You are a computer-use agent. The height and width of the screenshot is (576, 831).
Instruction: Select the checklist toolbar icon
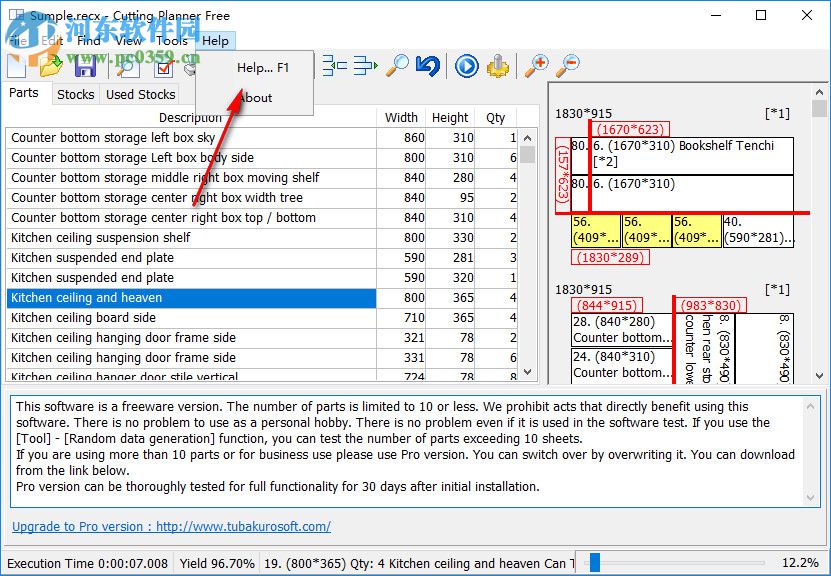point(163,66)
